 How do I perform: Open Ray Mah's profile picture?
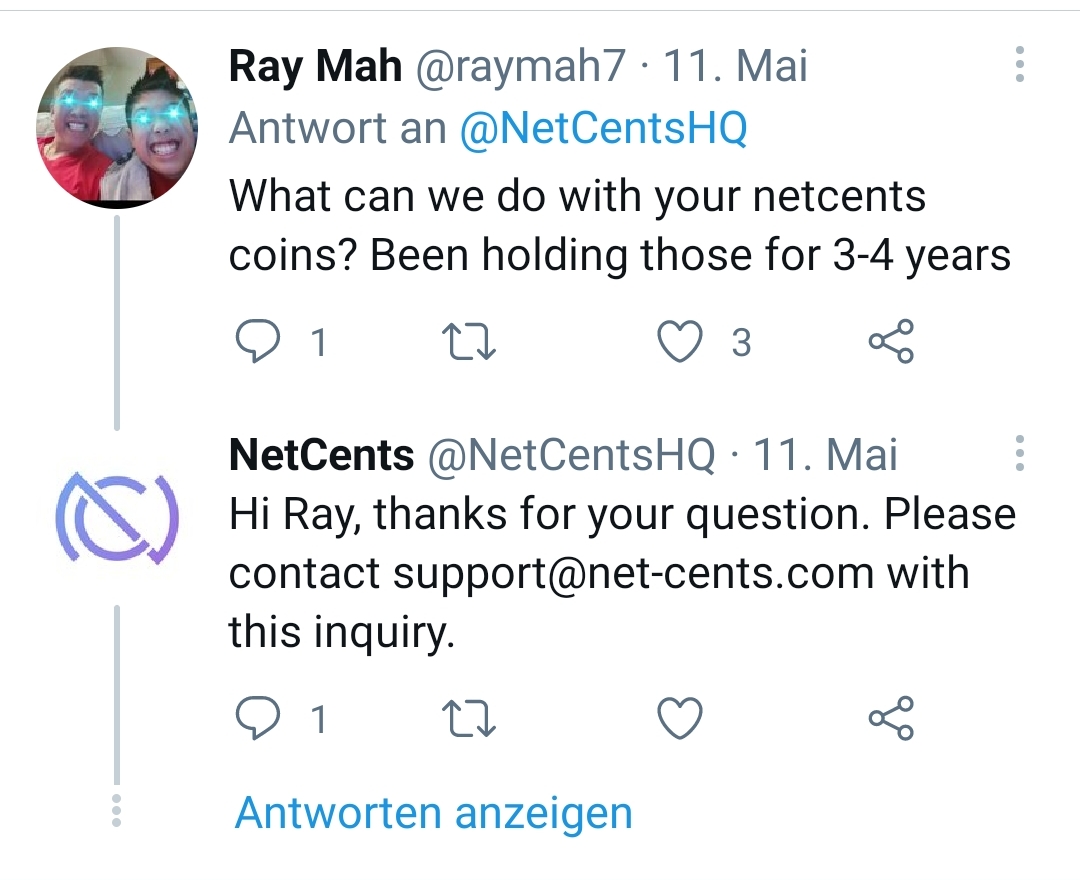[x=117, y=127]
